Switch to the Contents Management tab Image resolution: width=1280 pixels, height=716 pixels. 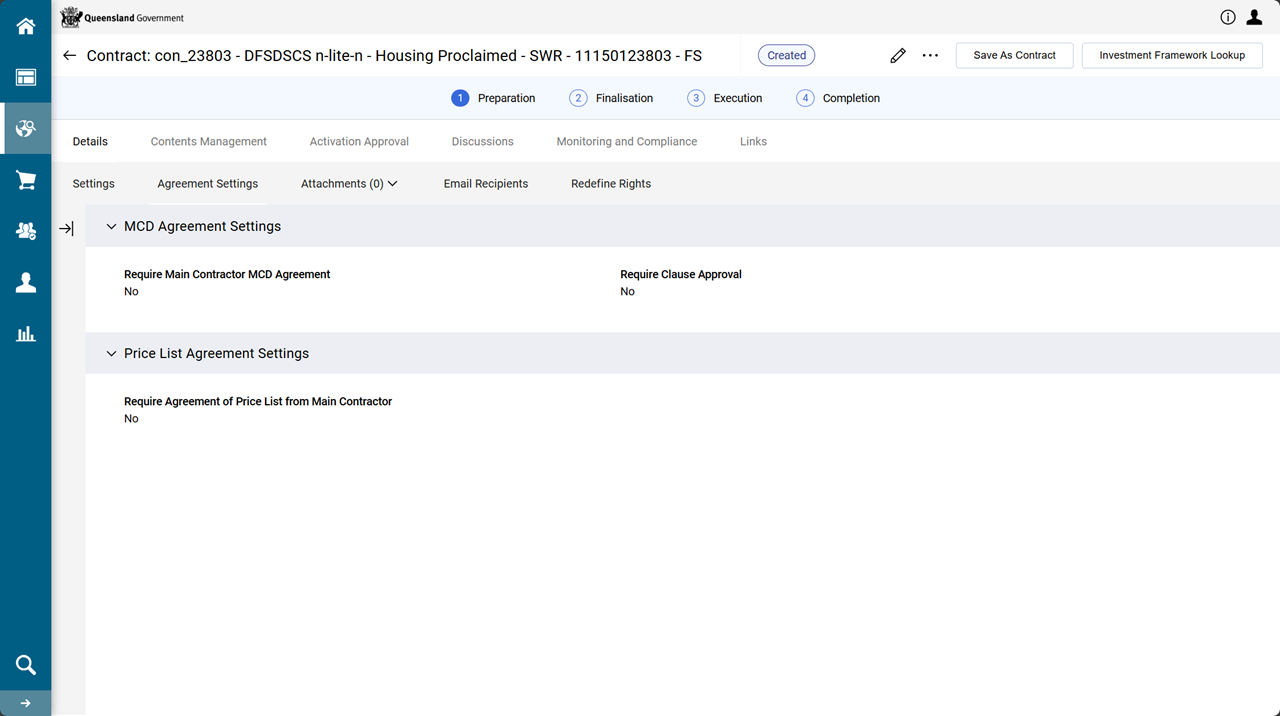208,142
